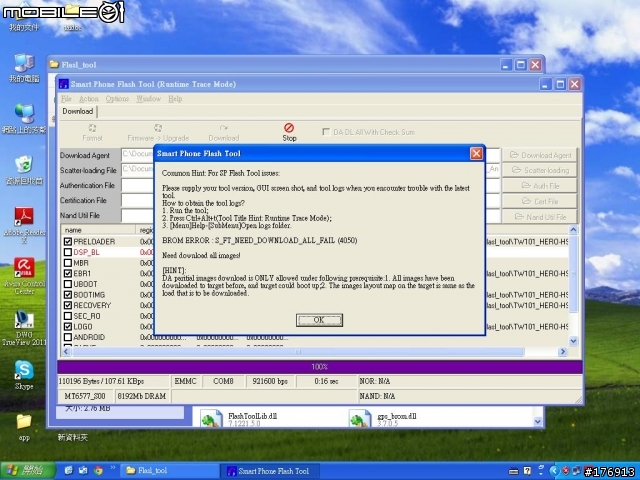Check the SEC_RO checkbox

(68, 316)
